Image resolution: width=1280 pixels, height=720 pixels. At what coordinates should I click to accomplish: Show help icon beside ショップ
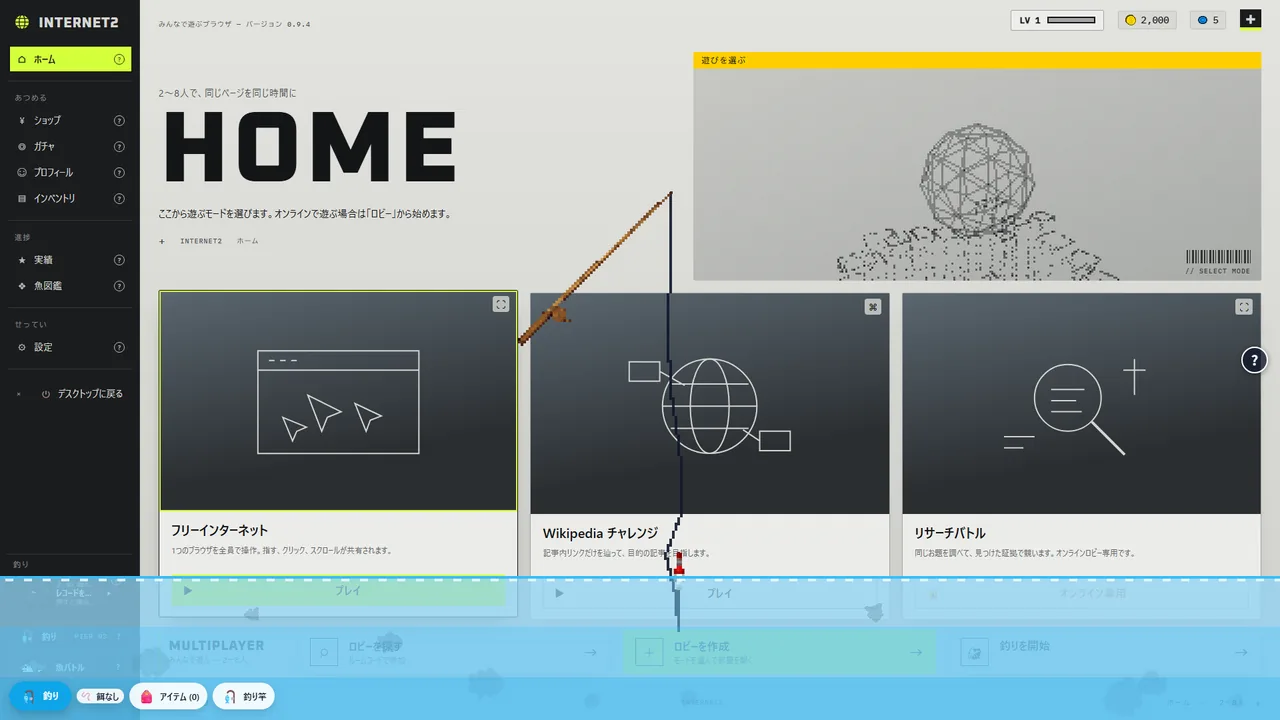tap(119, 120)
